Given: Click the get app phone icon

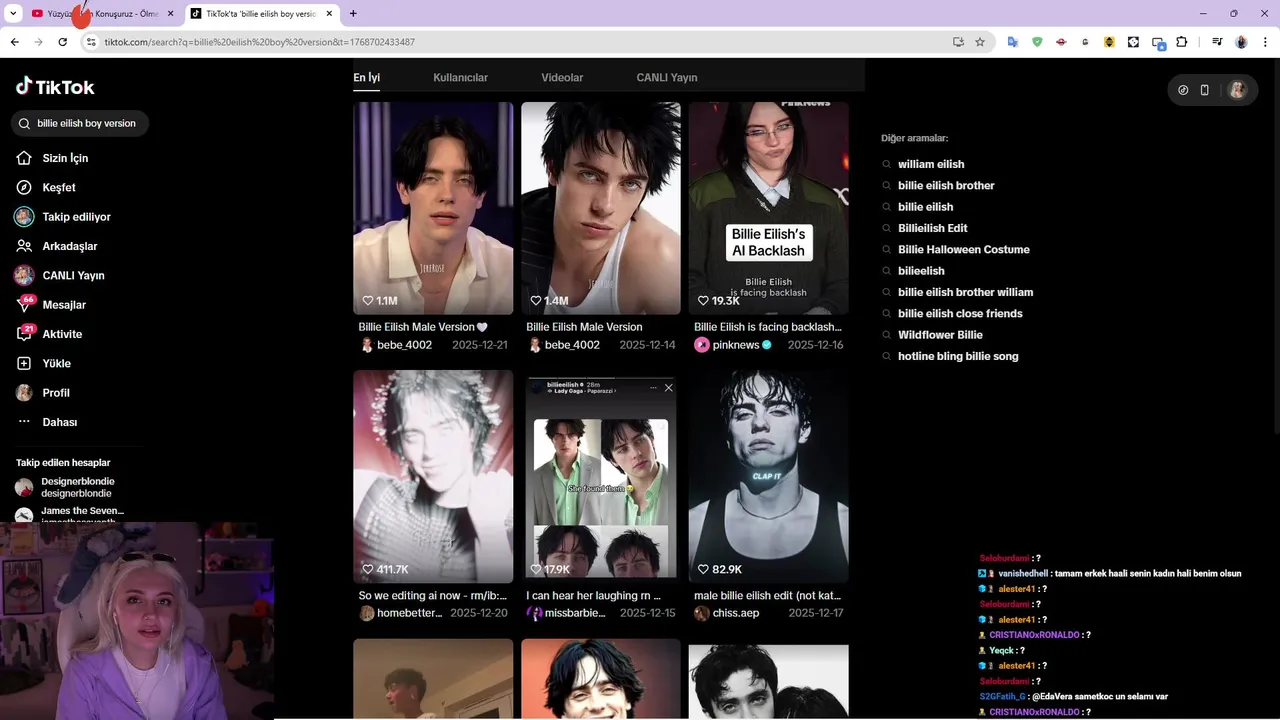Looking at the screenshot, I should pos(1205,90).
